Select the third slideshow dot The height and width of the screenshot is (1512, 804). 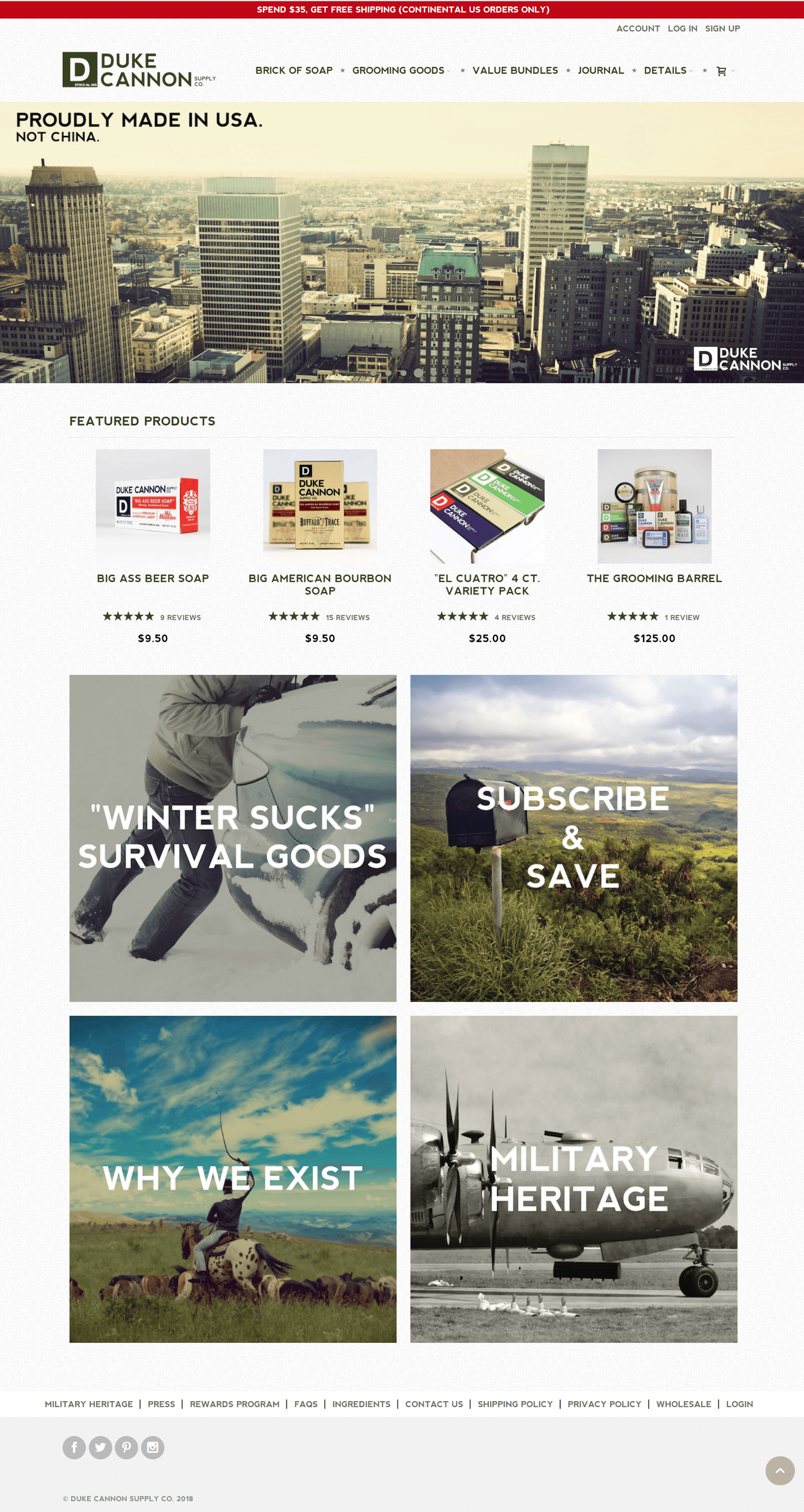404,373
